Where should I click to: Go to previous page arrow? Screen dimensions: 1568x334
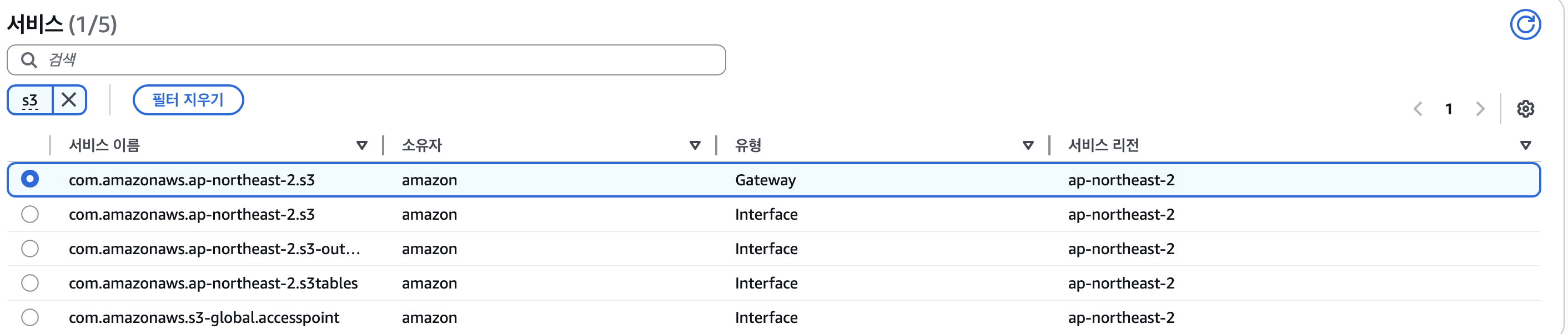[x=1418, y=109]
